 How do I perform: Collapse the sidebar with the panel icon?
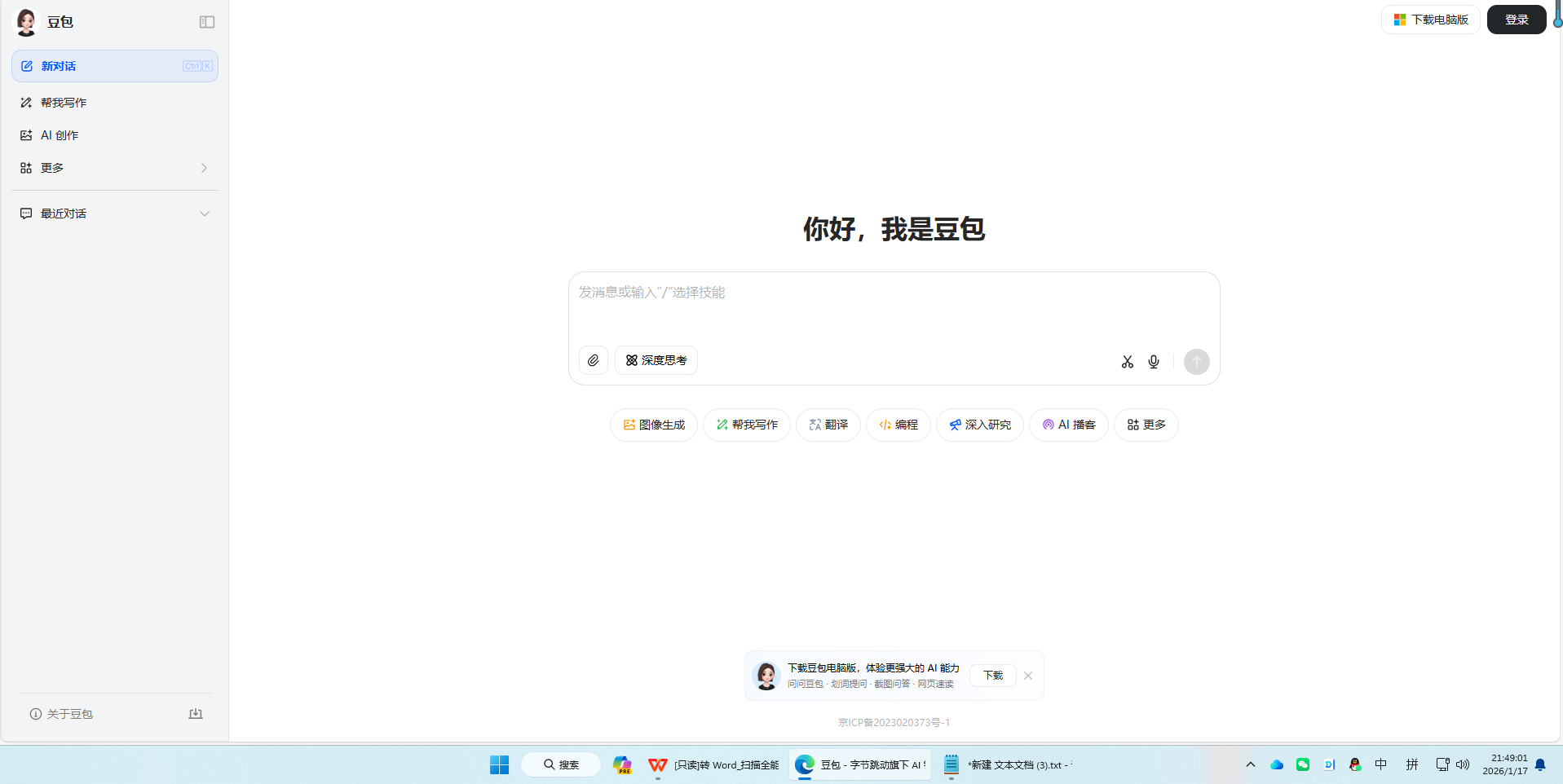(x=206, y=22)
